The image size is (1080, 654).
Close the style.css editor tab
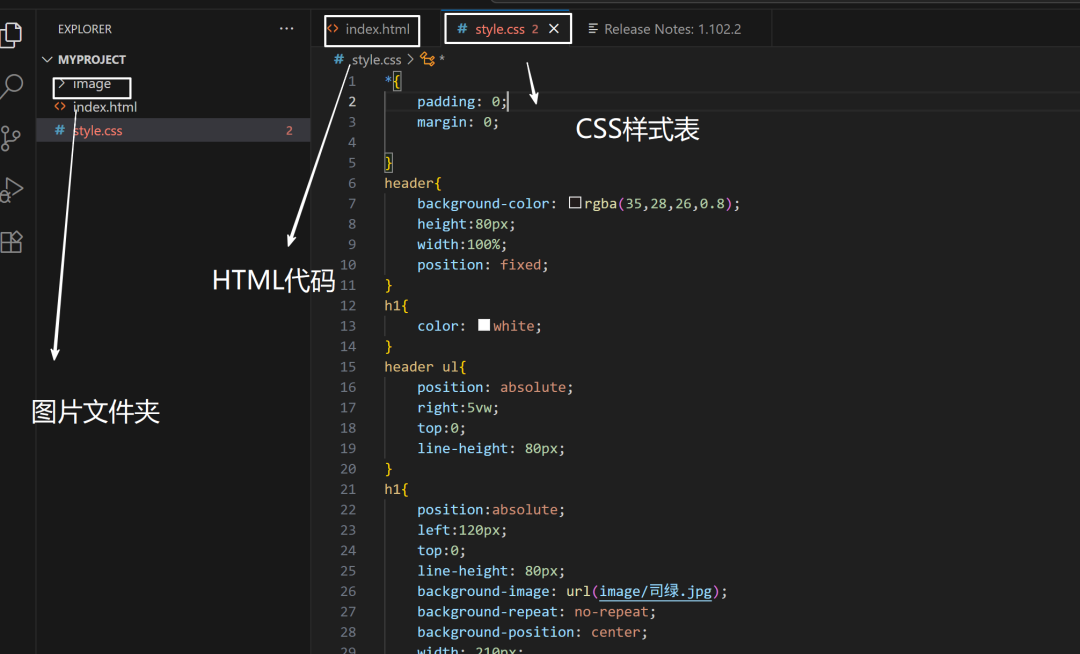pyautogui.click(x=554, y=29)
